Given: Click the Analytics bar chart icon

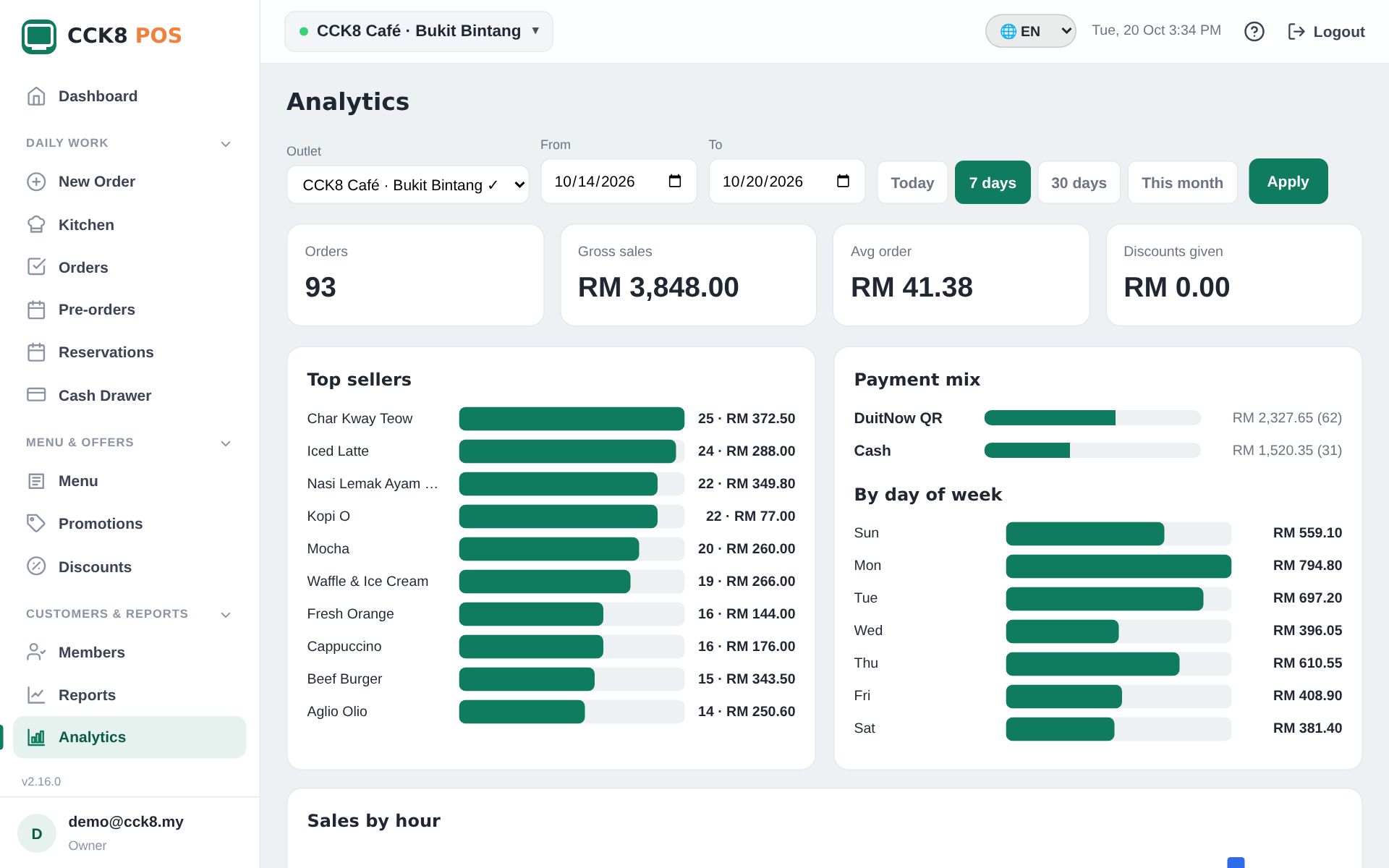Looking at the screenshot, I should [x=36, y=737].
